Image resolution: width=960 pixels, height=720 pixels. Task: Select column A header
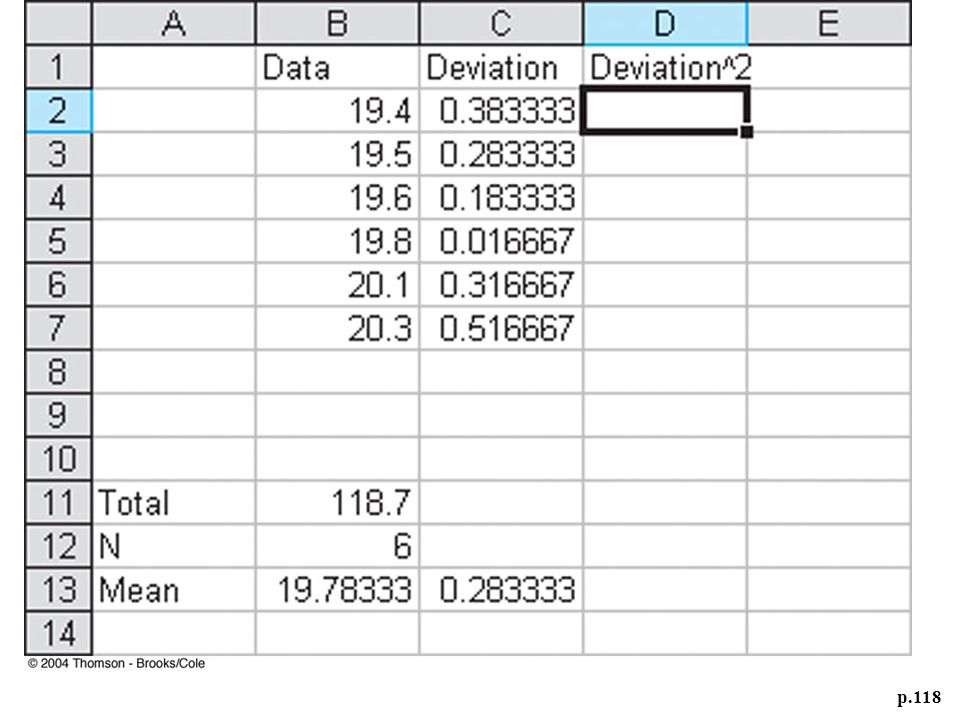click(x=174, y=23)
